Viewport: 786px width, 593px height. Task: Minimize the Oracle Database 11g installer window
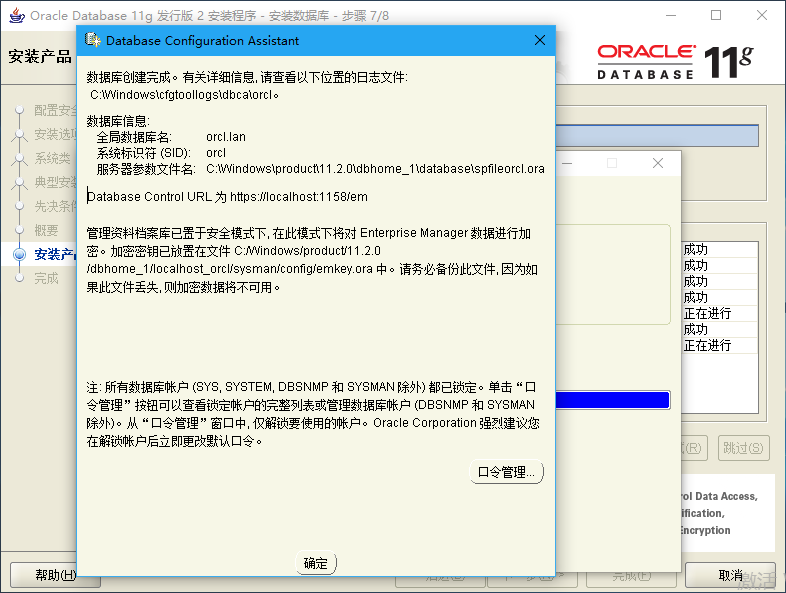click(x=671, y=15)
